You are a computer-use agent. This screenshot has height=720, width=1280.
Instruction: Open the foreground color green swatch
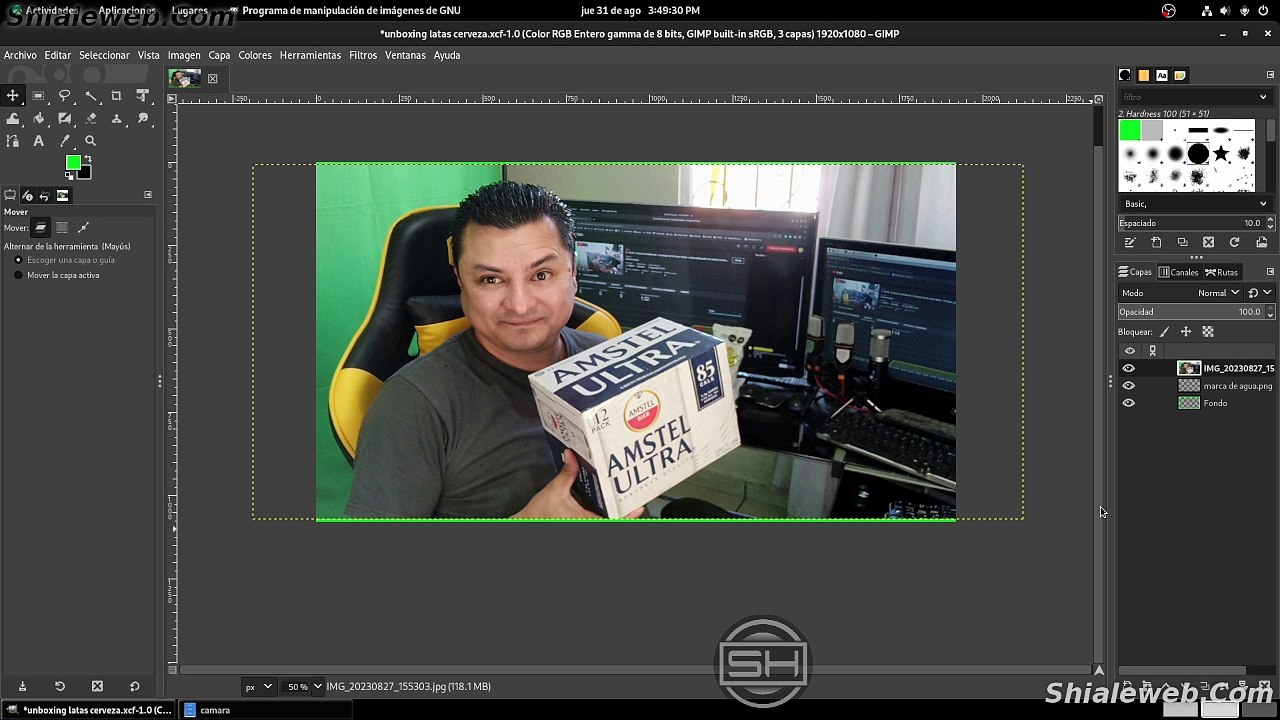pos(73,163)
